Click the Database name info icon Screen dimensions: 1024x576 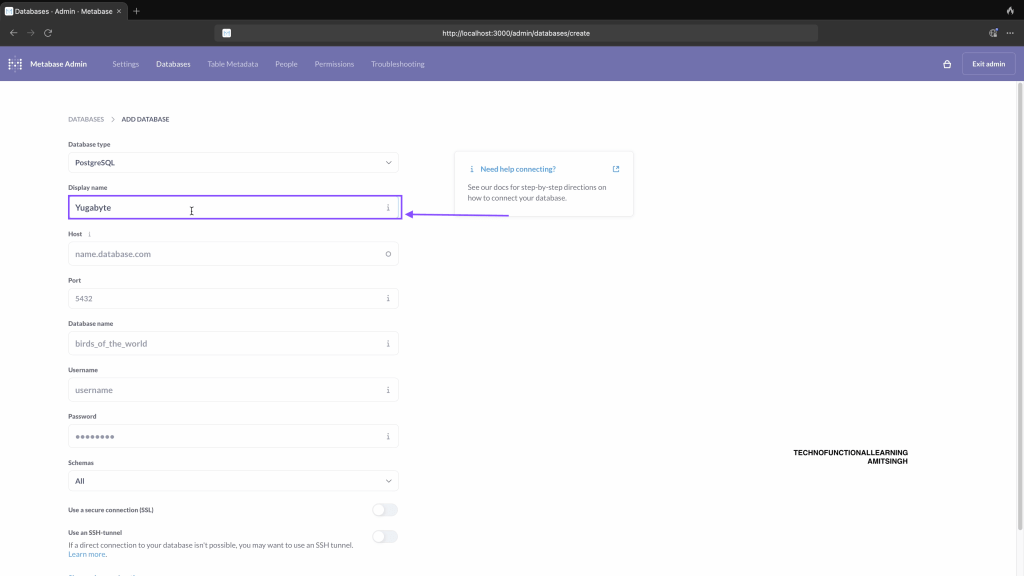tap(388, 344)
